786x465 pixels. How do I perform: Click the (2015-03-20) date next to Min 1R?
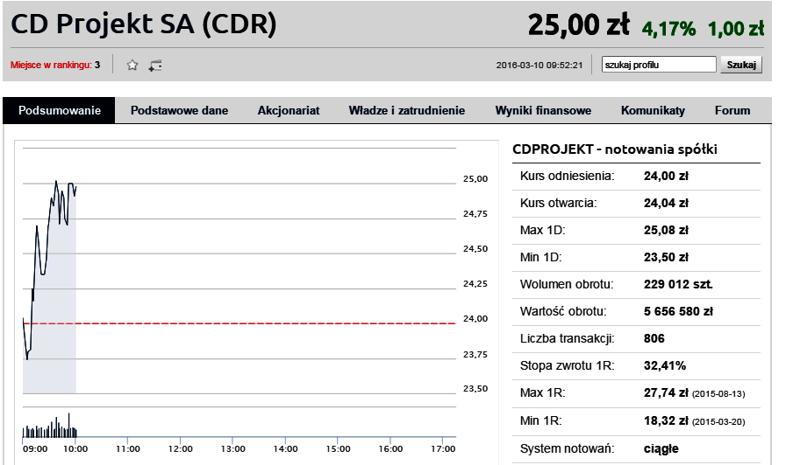[x=718, y=422]
